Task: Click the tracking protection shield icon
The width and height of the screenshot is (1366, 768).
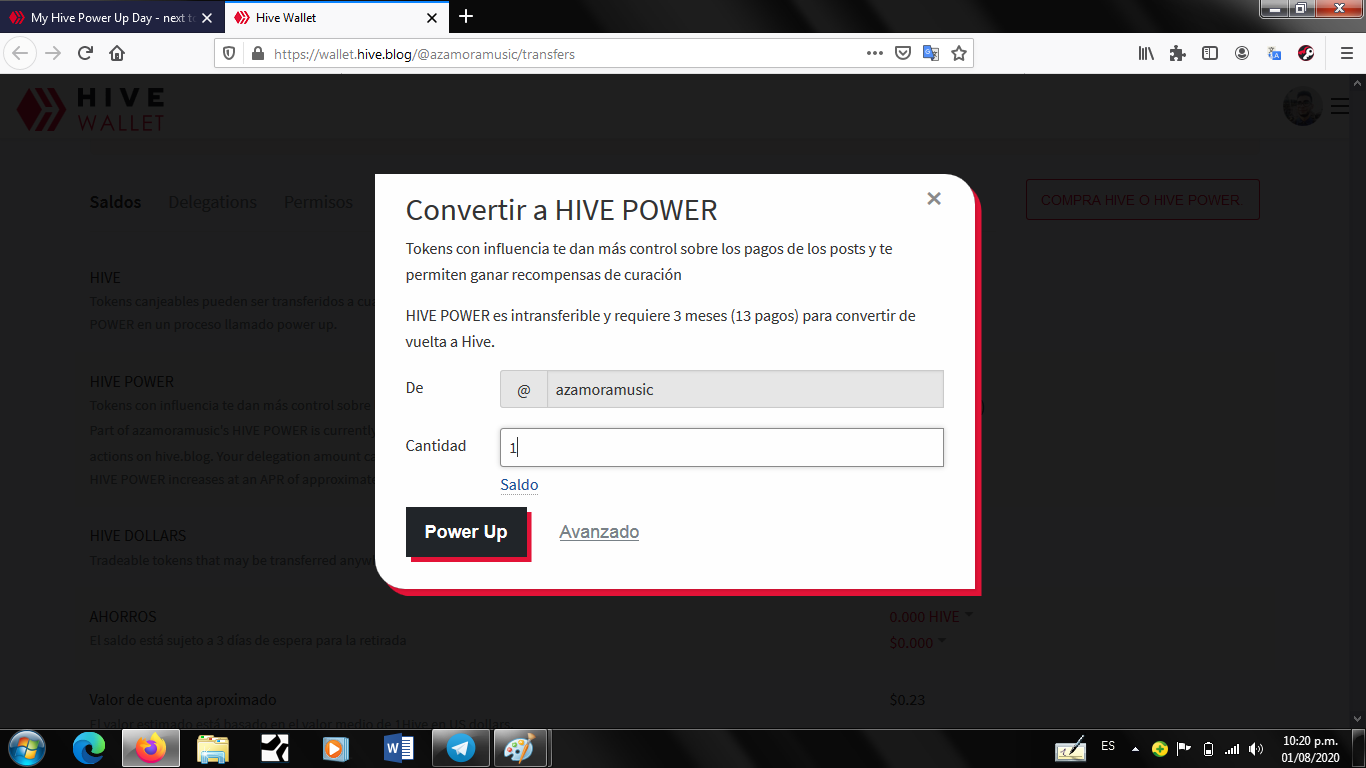Action: (x=229, y=54)
